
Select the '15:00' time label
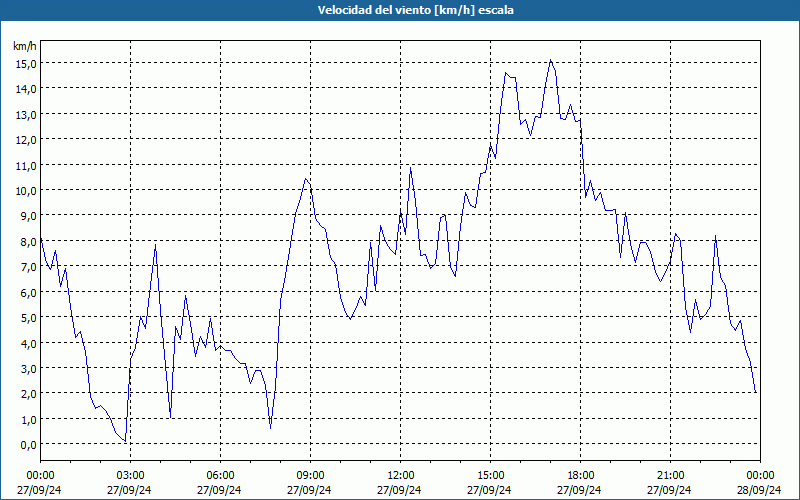[490, 476]
